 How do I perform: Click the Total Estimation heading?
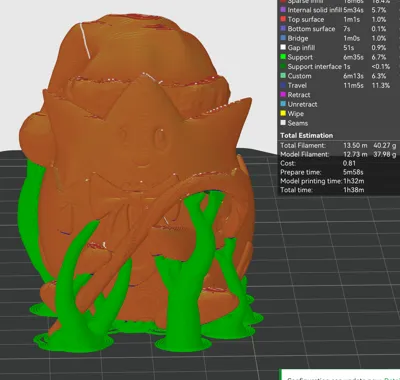[x=307, y=135]
